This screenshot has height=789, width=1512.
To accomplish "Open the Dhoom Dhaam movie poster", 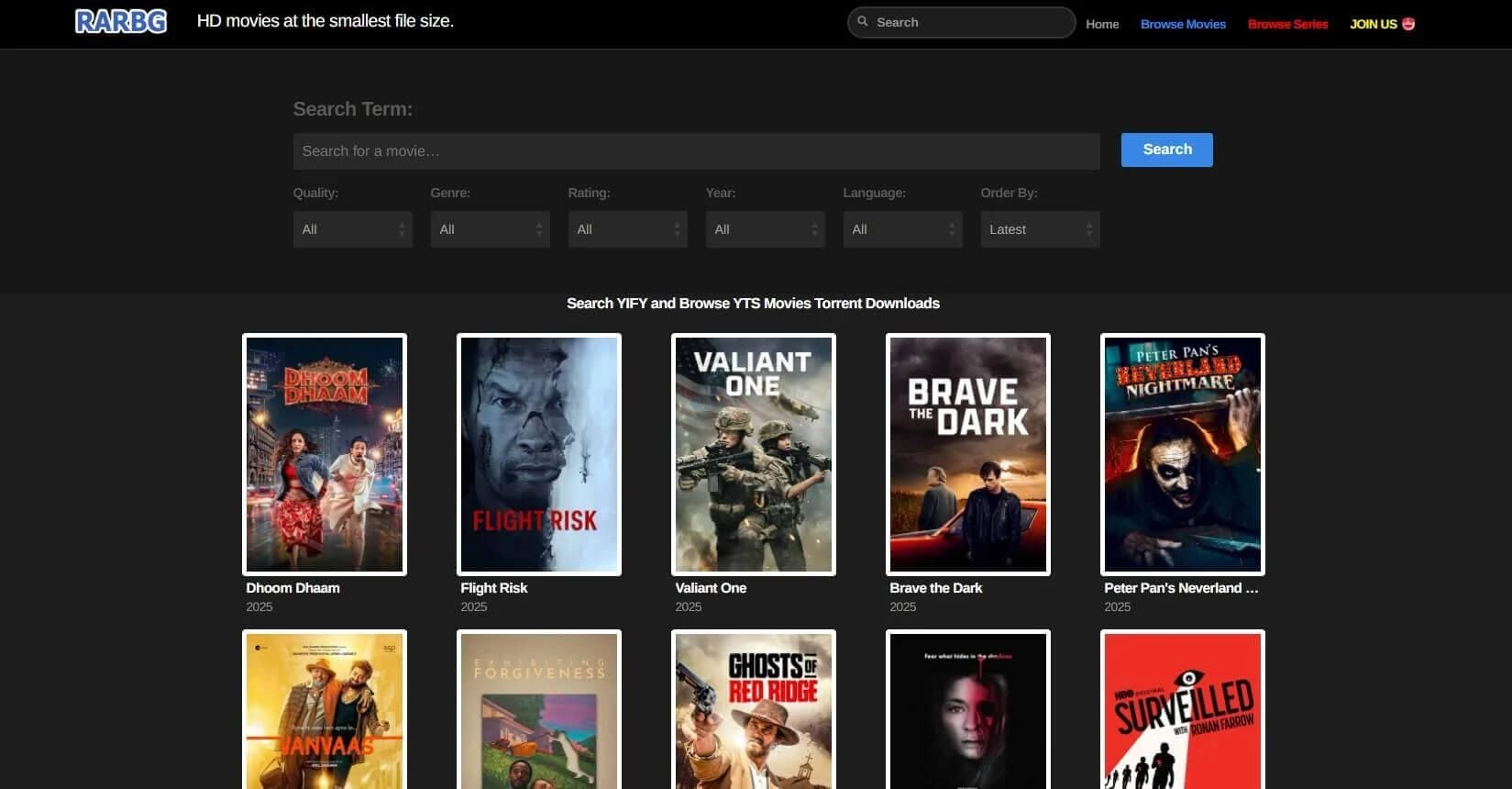I will click(x=325, y=454).
